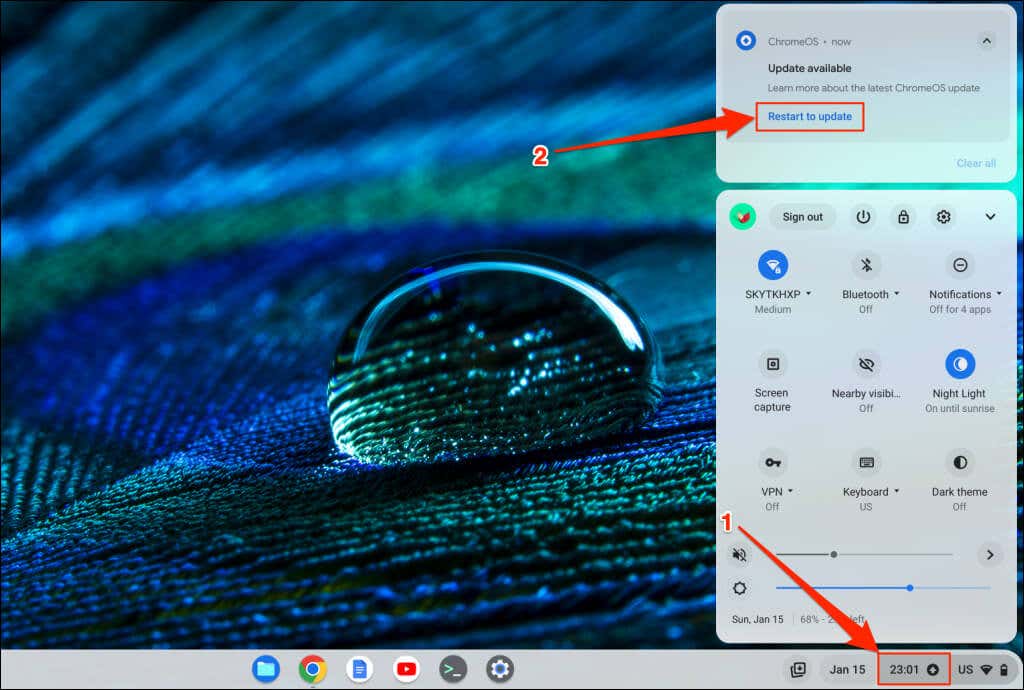Image resolution: width=1024 pixels, height=690 pixels.
Task: Collapse the quick settings panel chevron
Action: pyautogui.click(x=990, y=217)
